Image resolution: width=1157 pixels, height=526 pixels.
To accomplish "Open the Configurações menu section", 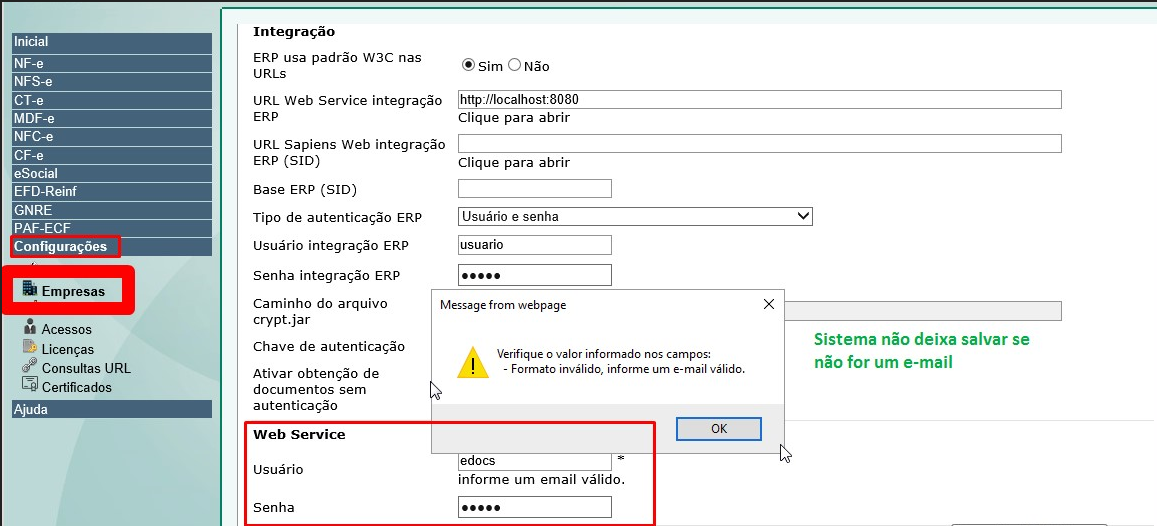I will 61,247.
